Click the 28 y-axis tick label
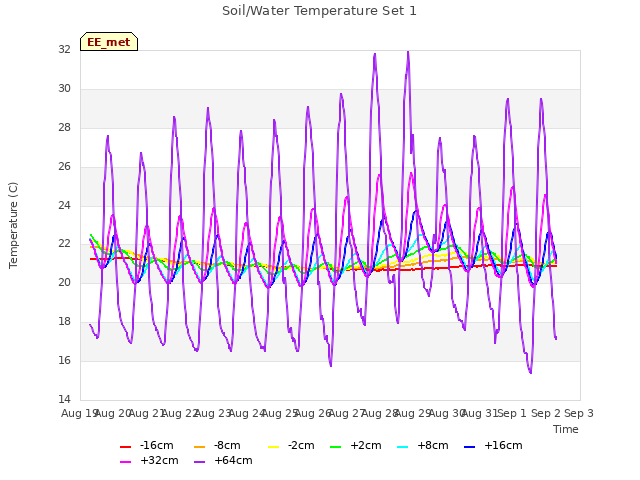This screenshot has height=480, width=640. coord(64,128)
